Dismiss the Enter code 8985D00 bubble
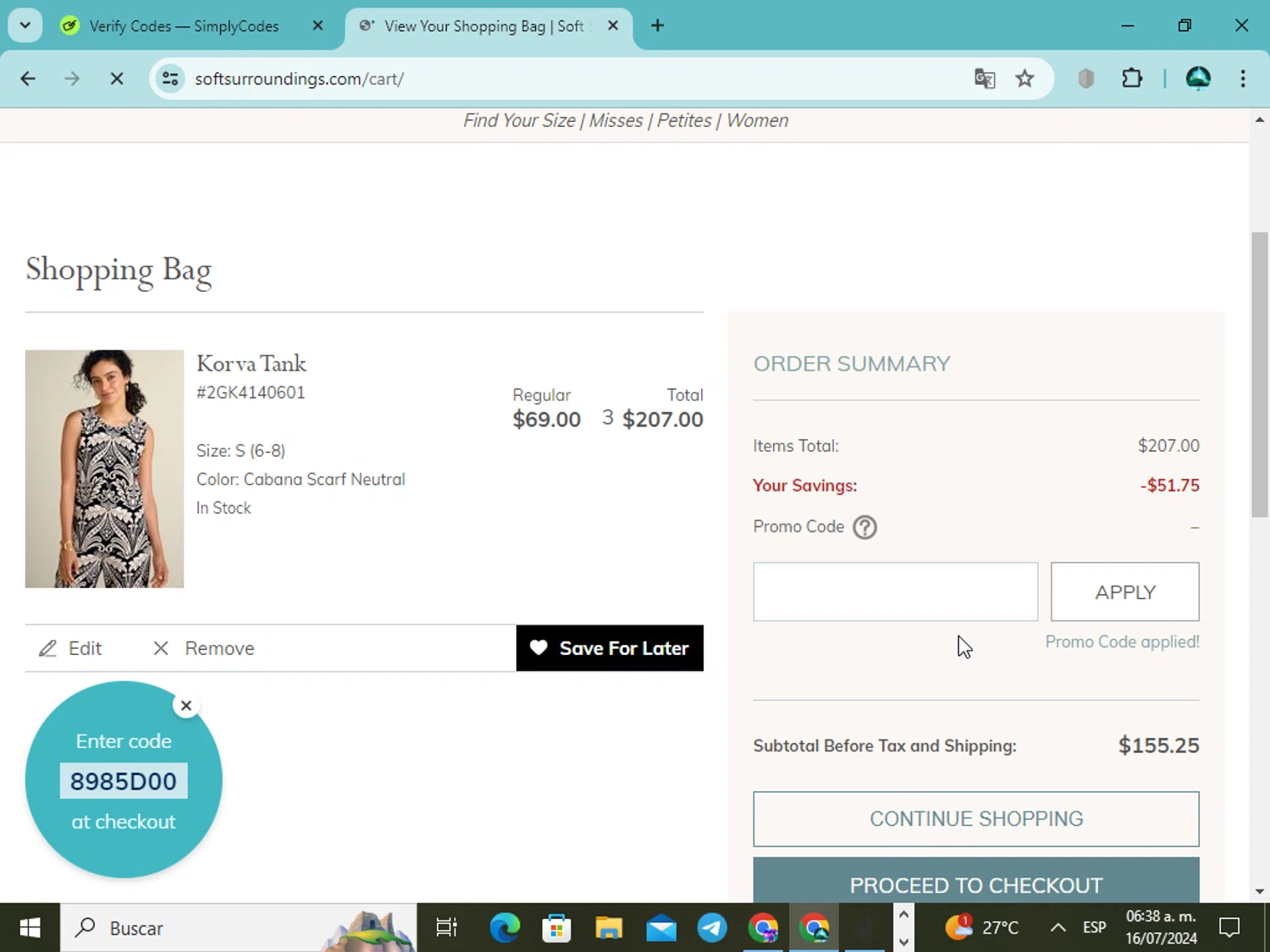The image size is (1270, 952). [186, 706]
